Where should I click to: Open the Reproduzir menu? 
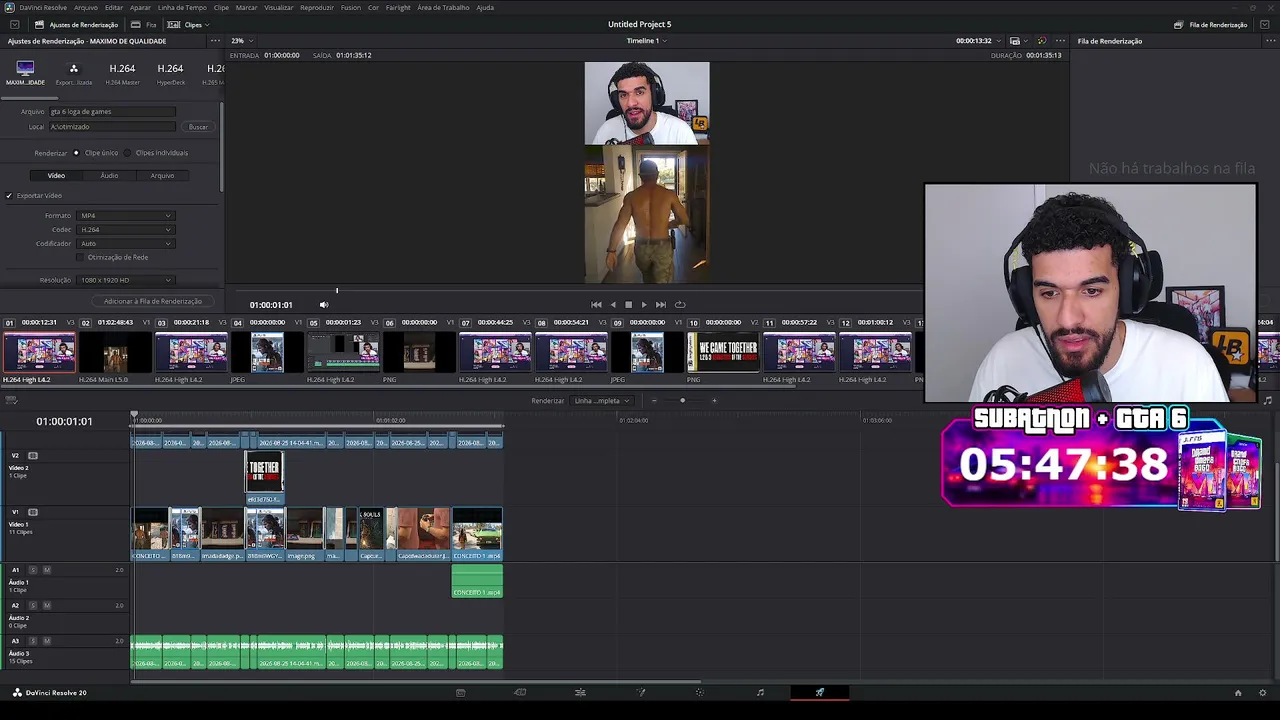pyautogui.click(x=317, y=8)
